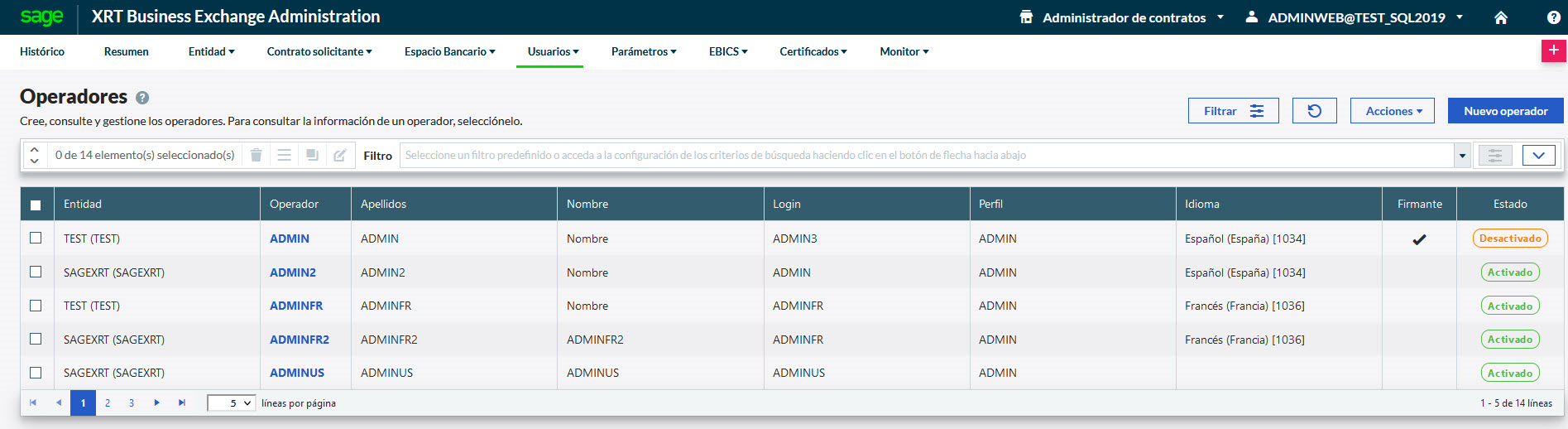This screenshot has height=429, width=1568.
Task: Expand search criteria with blue chevron
Action: [1538, 155]
